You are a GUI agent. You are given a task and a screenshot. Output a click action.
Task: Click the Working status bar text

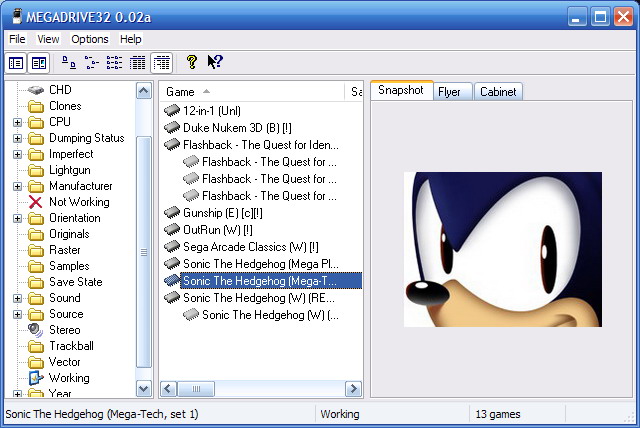coord(340,415)
